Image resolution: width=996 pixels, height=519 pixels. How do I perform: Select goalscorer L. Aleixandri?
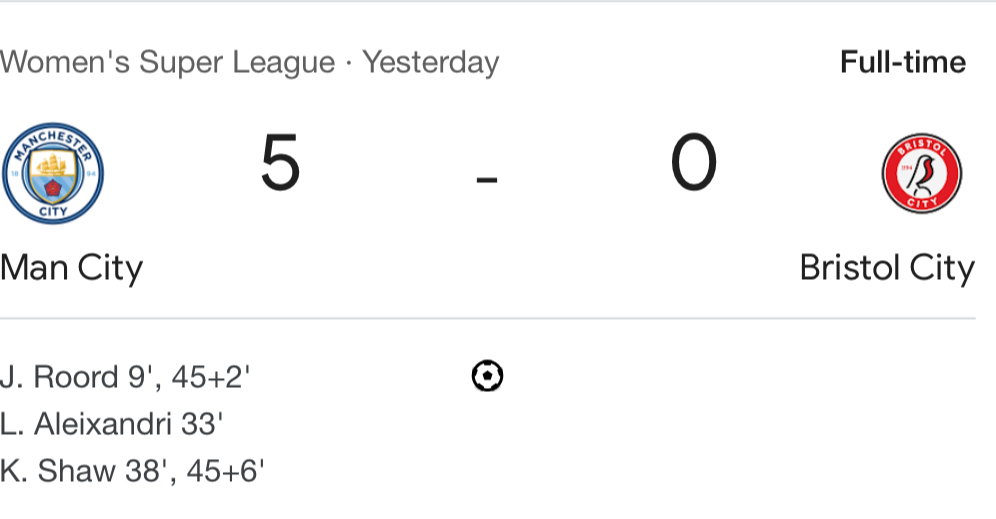87,424
